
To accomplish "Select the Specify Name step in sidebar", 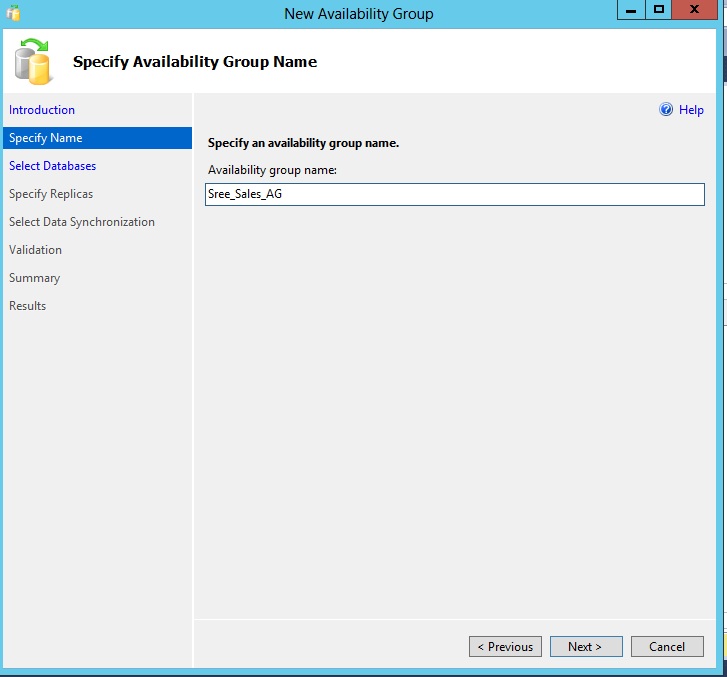I will (46, 138).
